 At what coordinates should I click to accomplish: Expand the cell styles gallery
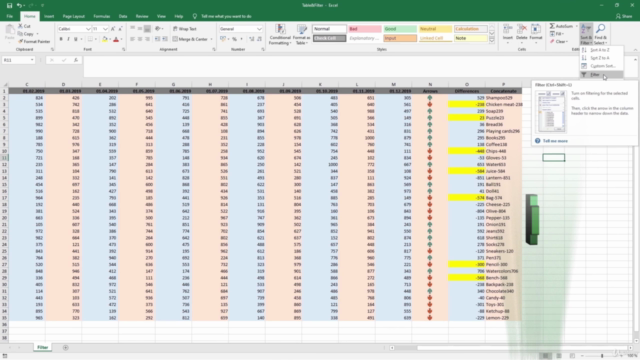click(x=492, y=40)
